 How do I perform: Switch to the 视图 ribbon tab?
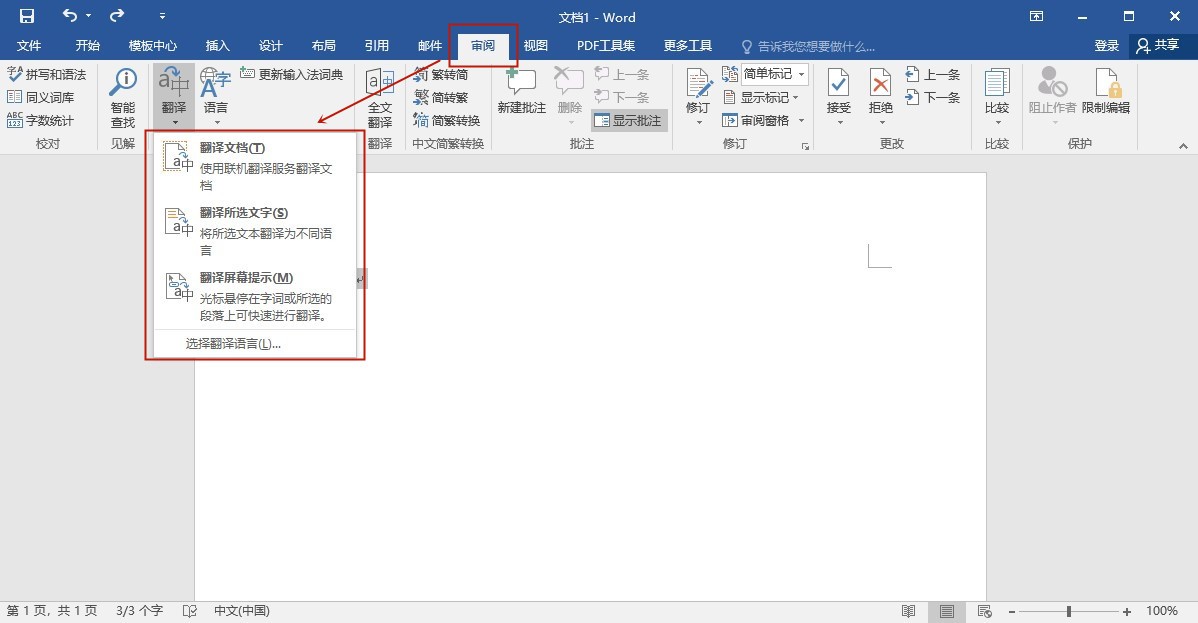[535, 44]
